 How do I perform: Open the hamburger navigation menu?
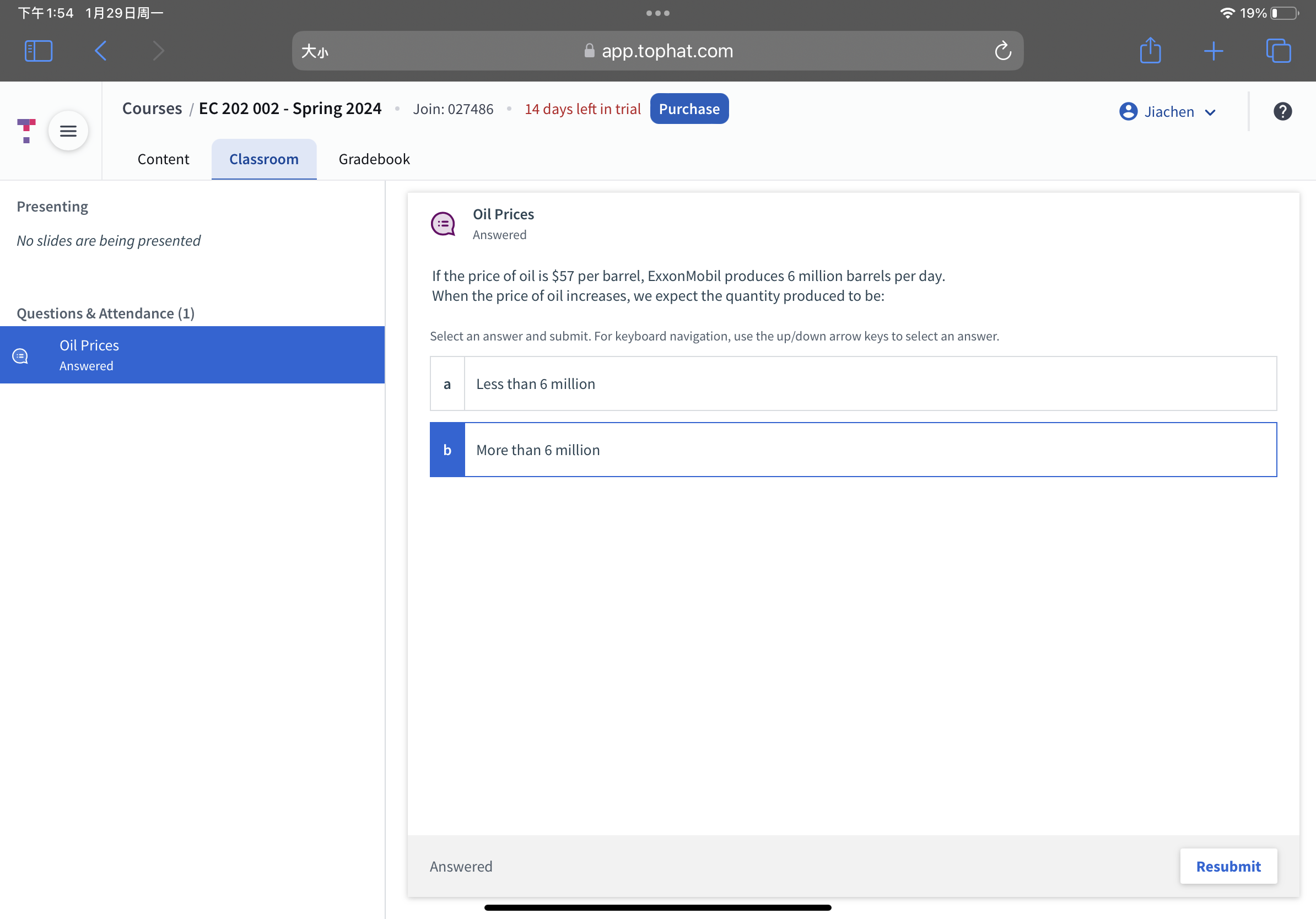pos(68,131)
